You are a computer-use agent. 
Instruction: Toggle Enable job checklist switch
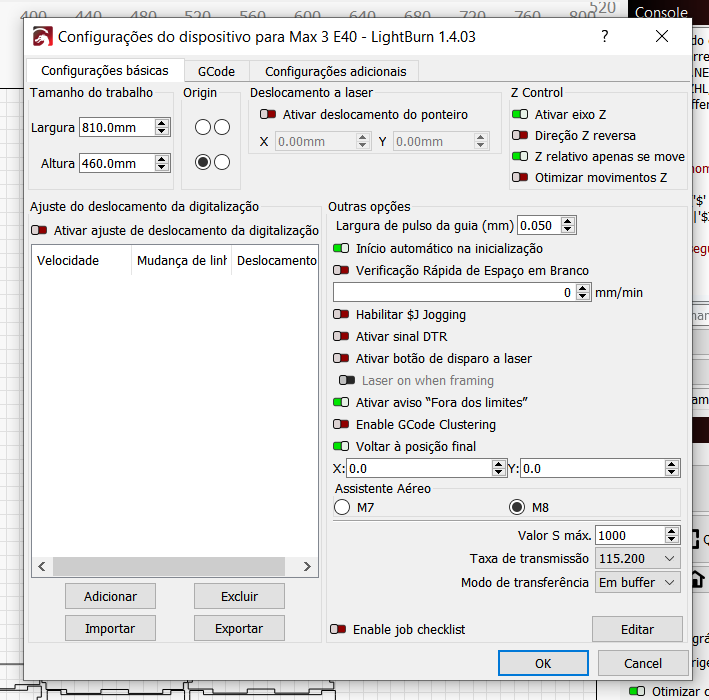coord(339,630)
